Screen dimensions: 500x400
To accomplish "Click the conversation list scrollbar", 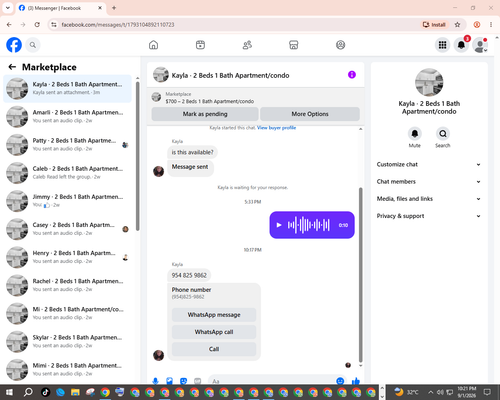I will (x=137, y=155).
